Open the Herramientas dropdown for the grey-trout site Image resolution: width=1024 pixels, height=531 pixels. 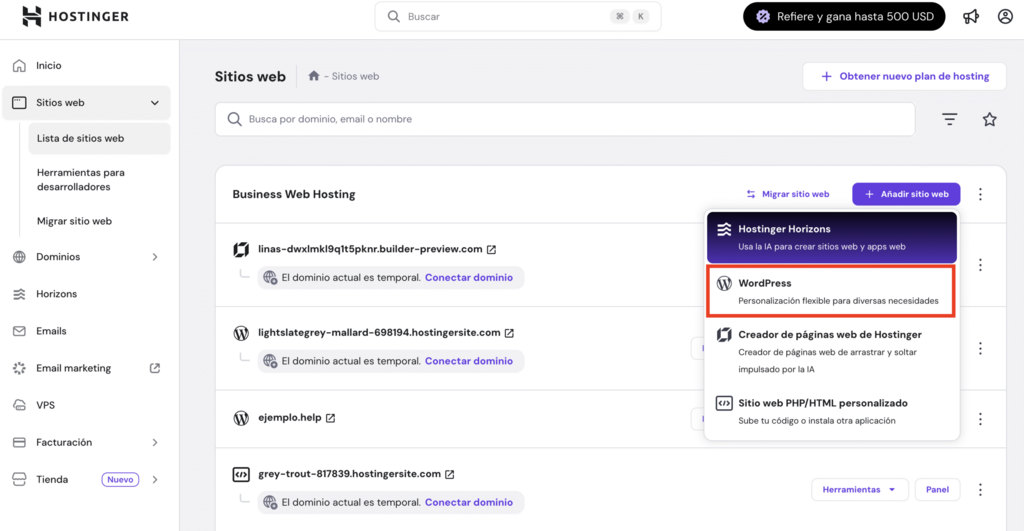tap(859, 489)
